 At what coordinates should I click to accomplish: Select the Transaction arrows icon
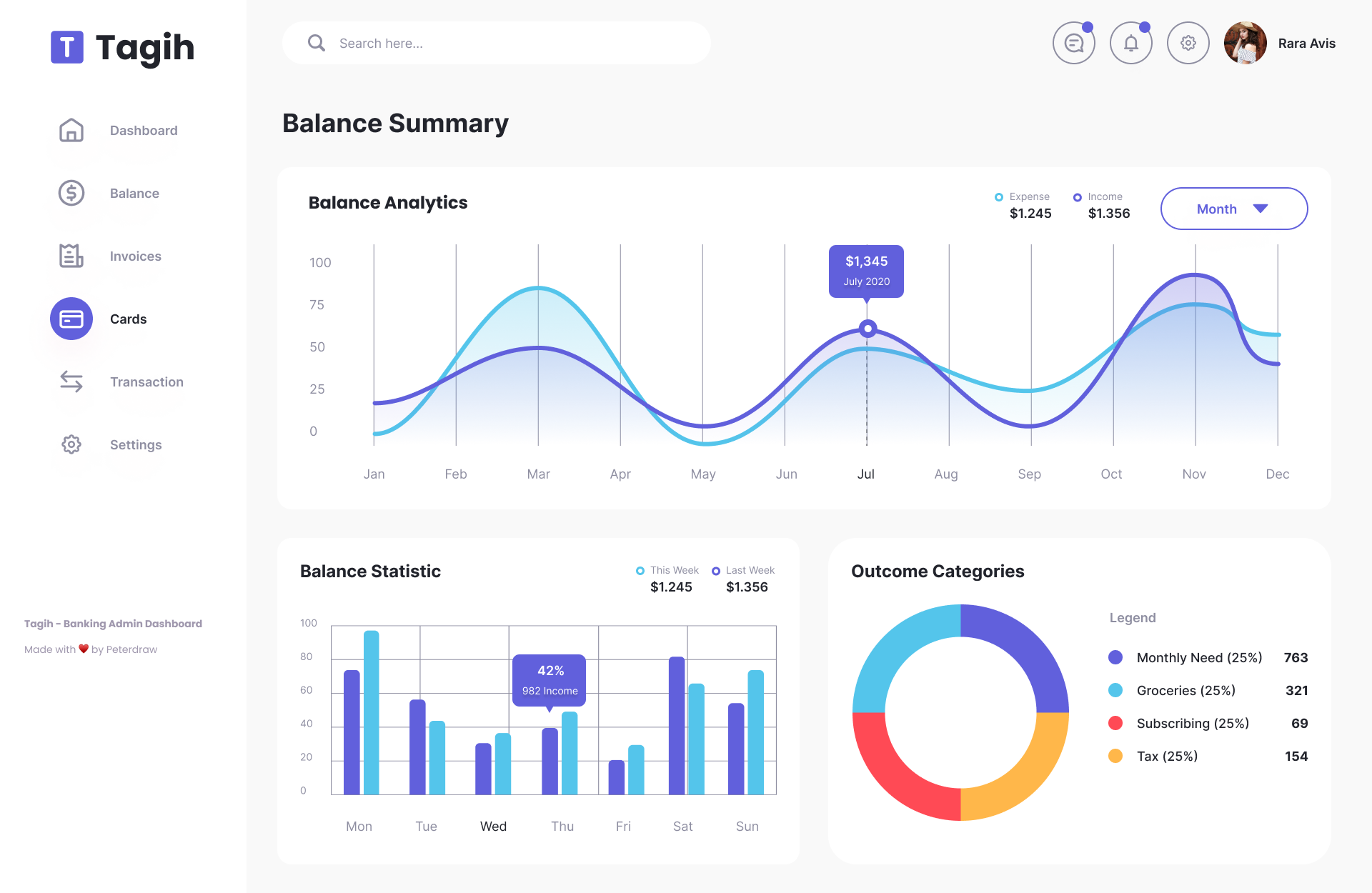click(x=71, y=381)
